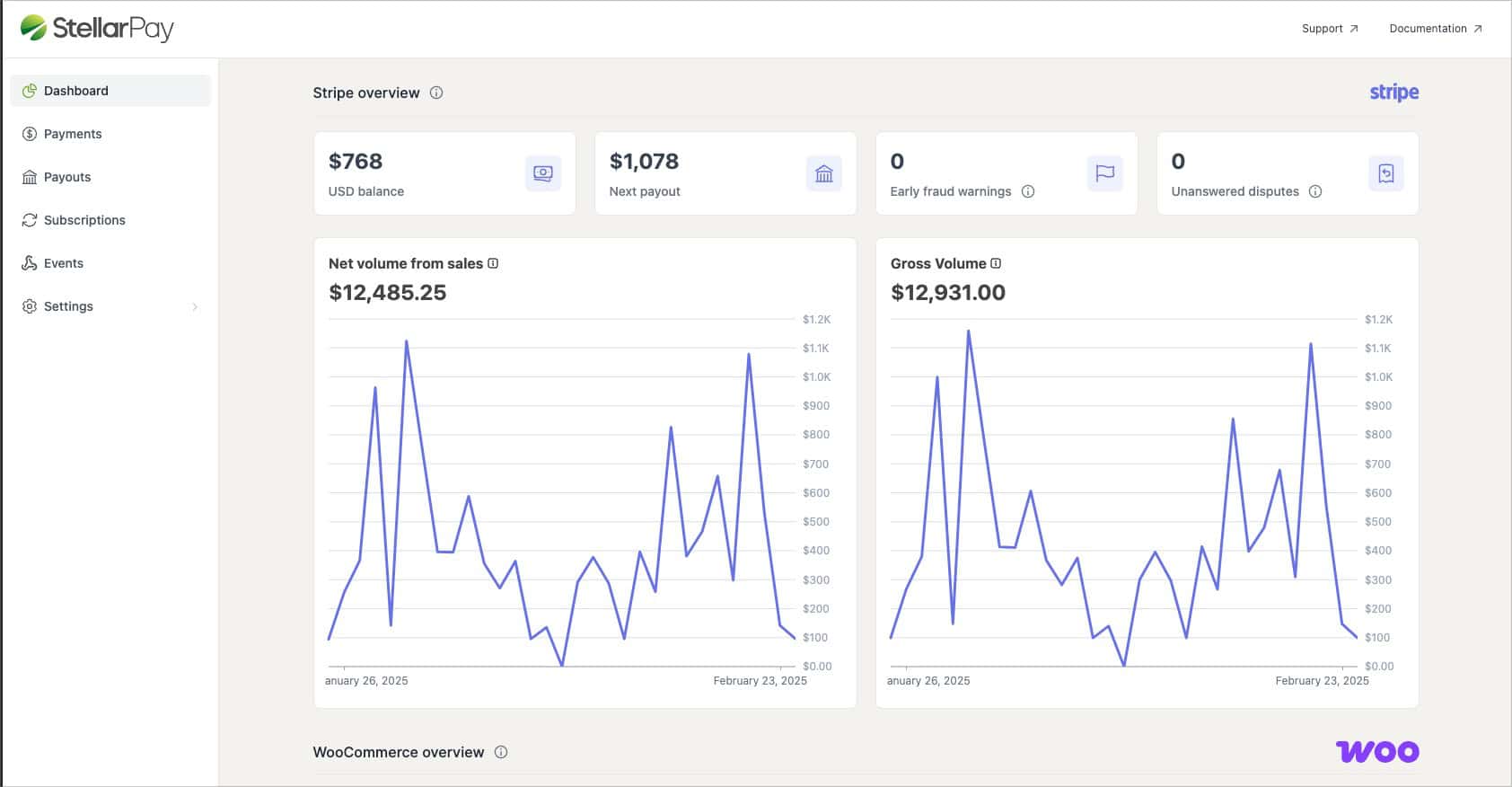Image resolution: width=1512 pixels, height=787 pixels.
Task: Click the StellarPay logo
Action: [x=97, y=28]
